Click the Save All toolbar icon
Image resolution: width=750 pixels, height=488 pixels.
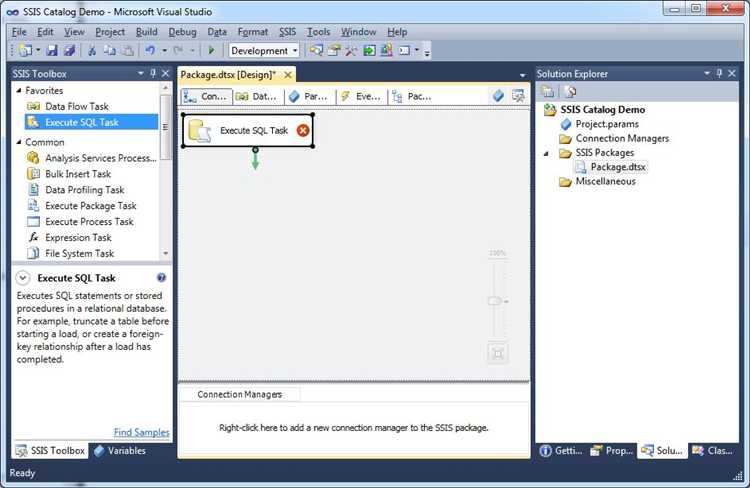click(69, 50)
